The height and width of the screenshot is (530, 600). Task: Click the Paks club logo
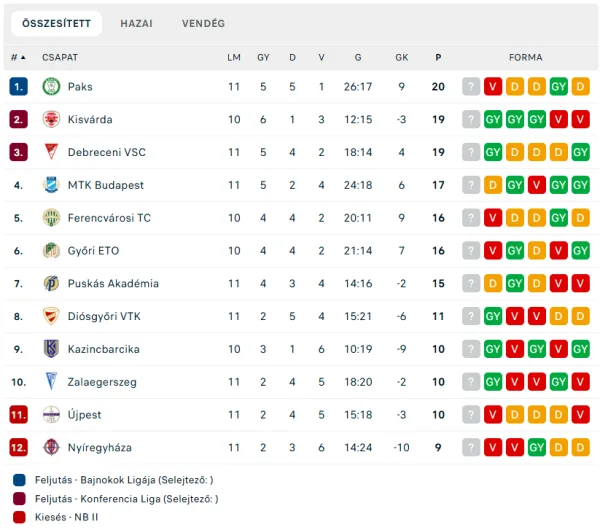[51, 87]
